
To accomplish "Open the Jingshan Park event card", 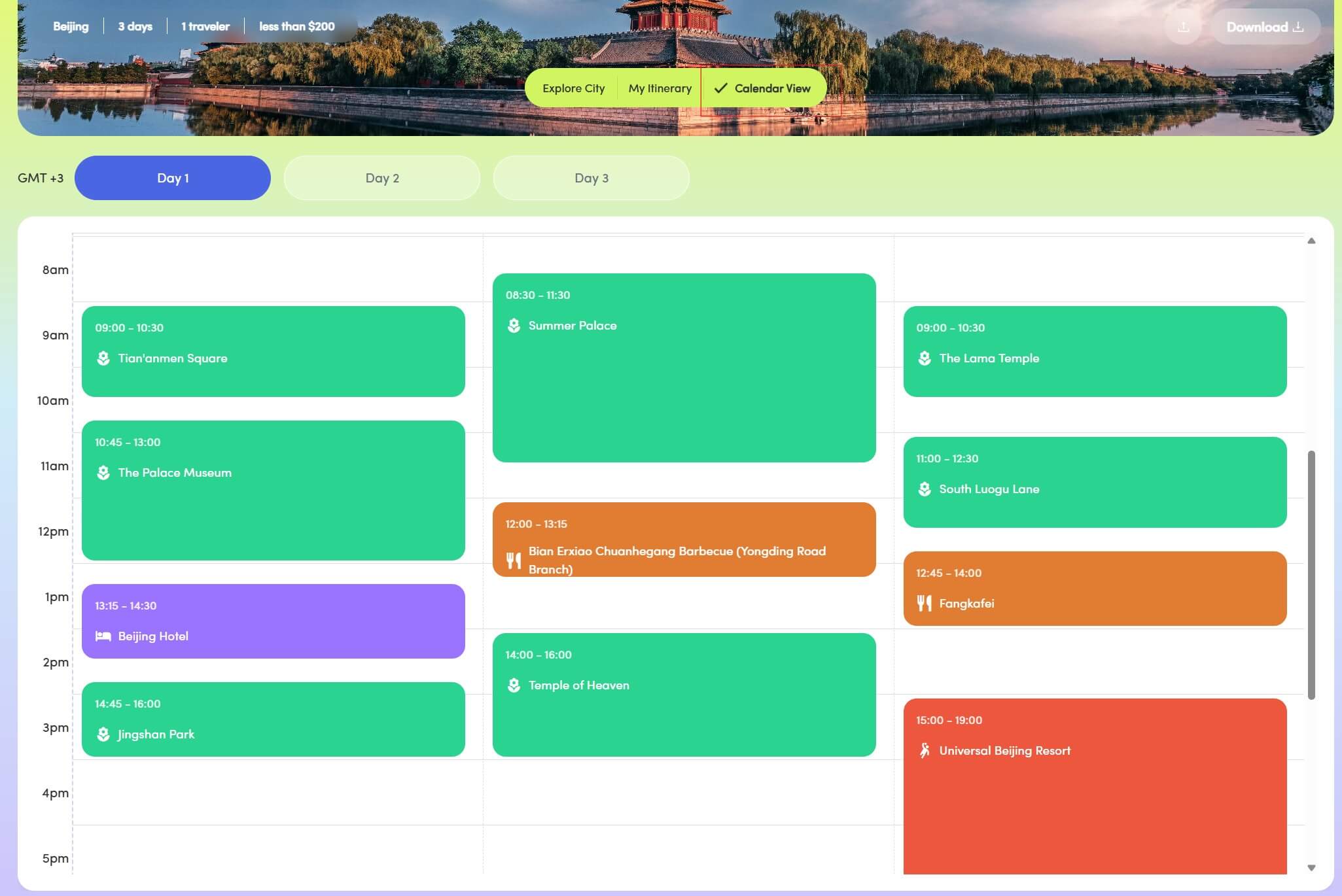I will 273,719.
